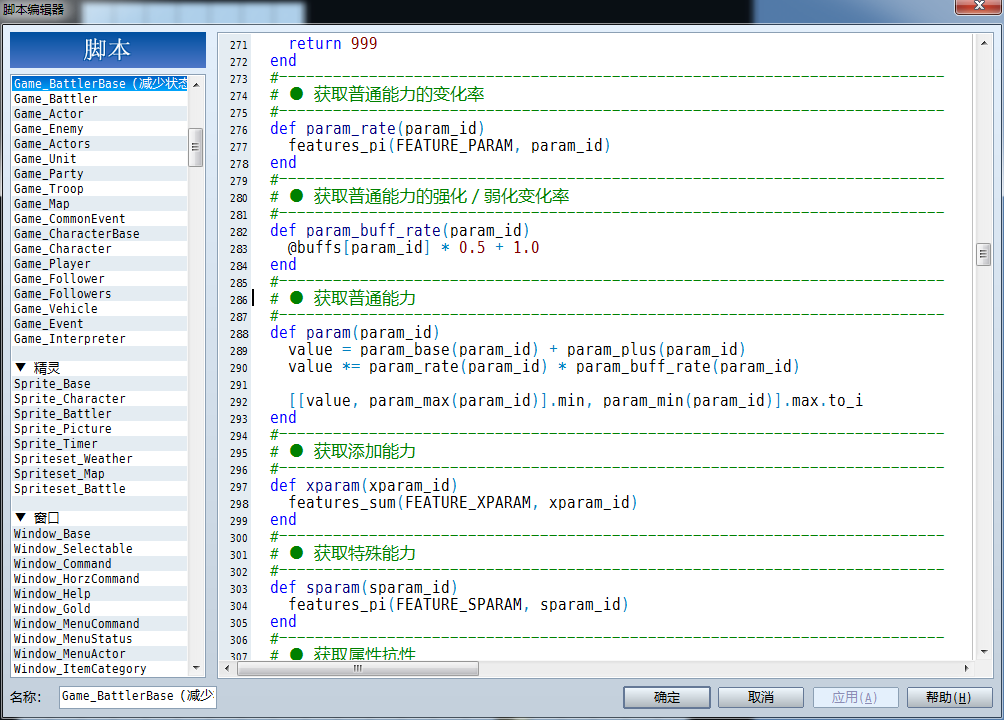Click the 取消 button

[x=761, y=697]
